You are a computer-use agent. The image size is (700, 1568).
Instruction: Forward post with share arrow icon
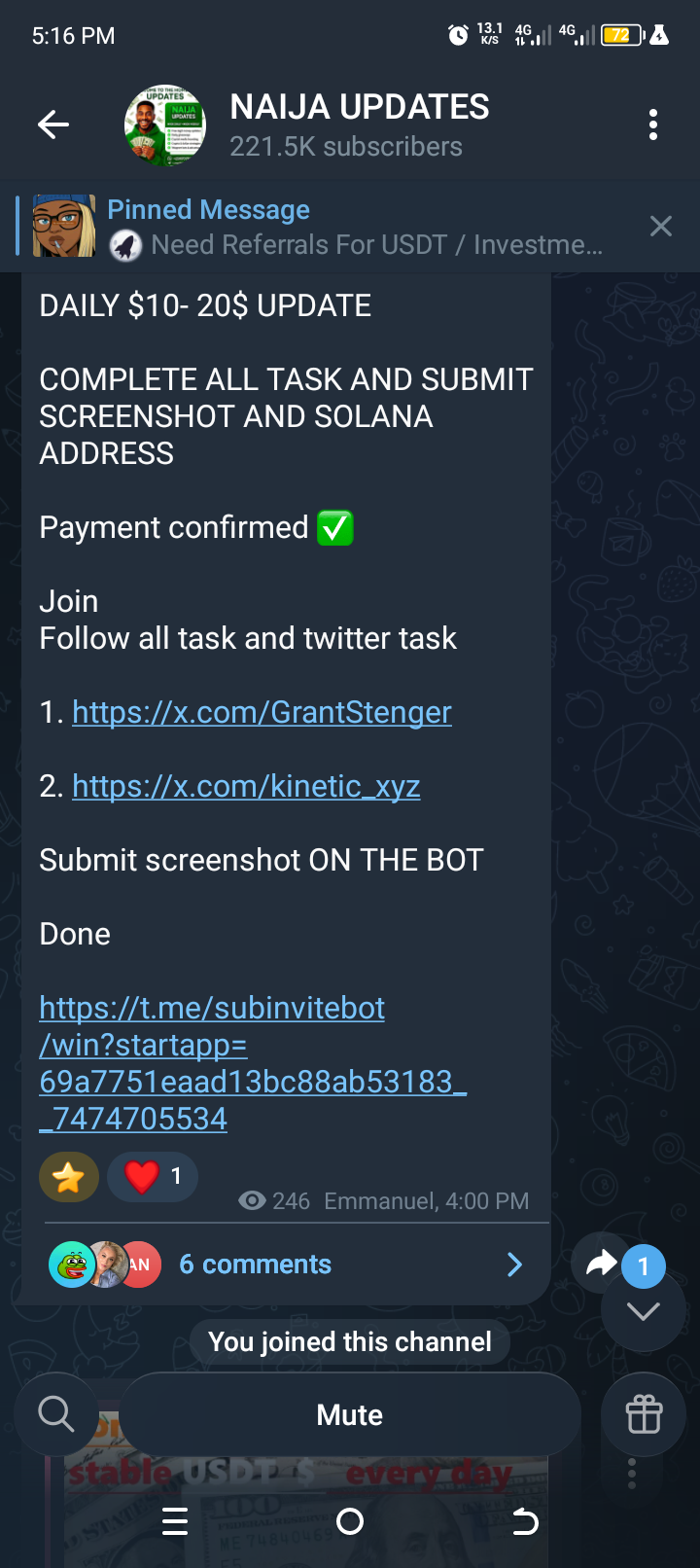[x=601, y=1264]
